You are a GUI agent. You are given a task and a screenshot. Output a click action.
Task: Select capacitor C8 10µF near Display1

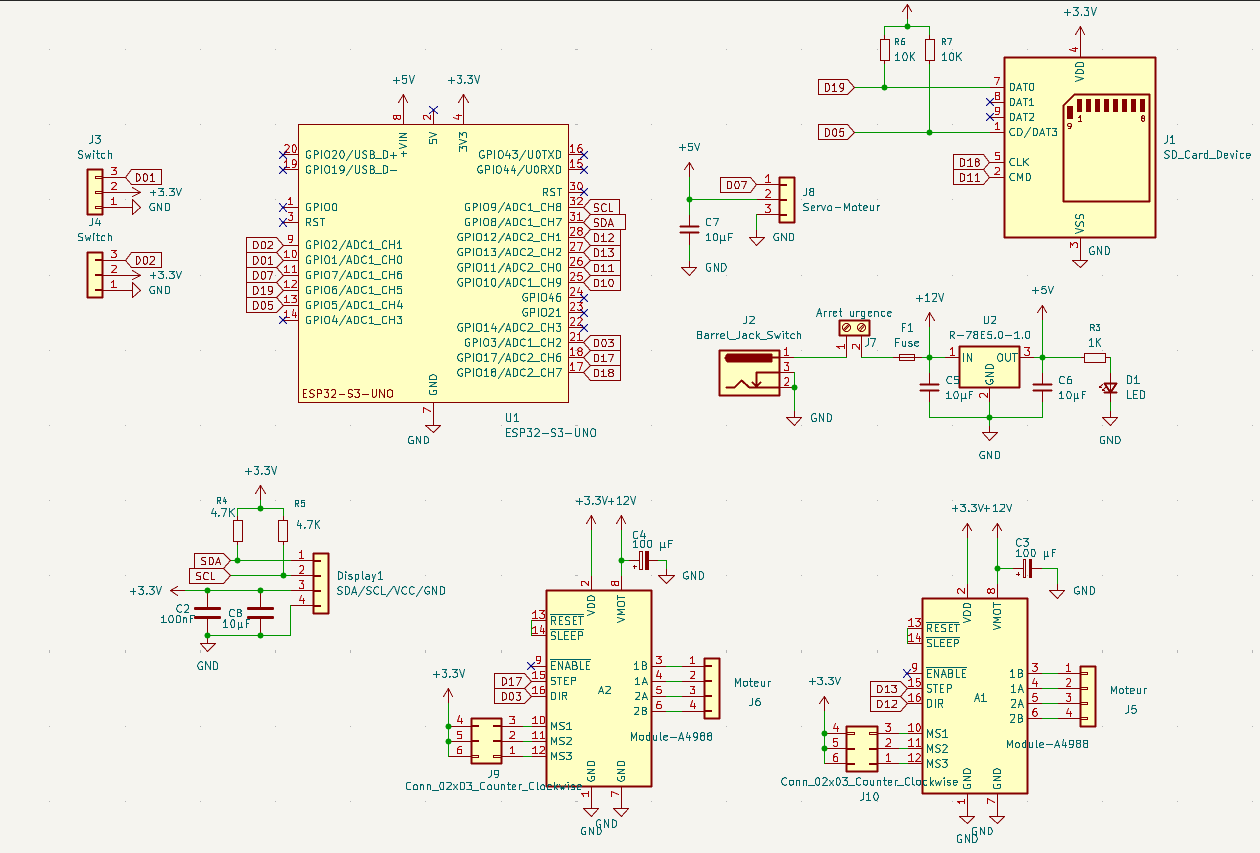coord(261,613)
